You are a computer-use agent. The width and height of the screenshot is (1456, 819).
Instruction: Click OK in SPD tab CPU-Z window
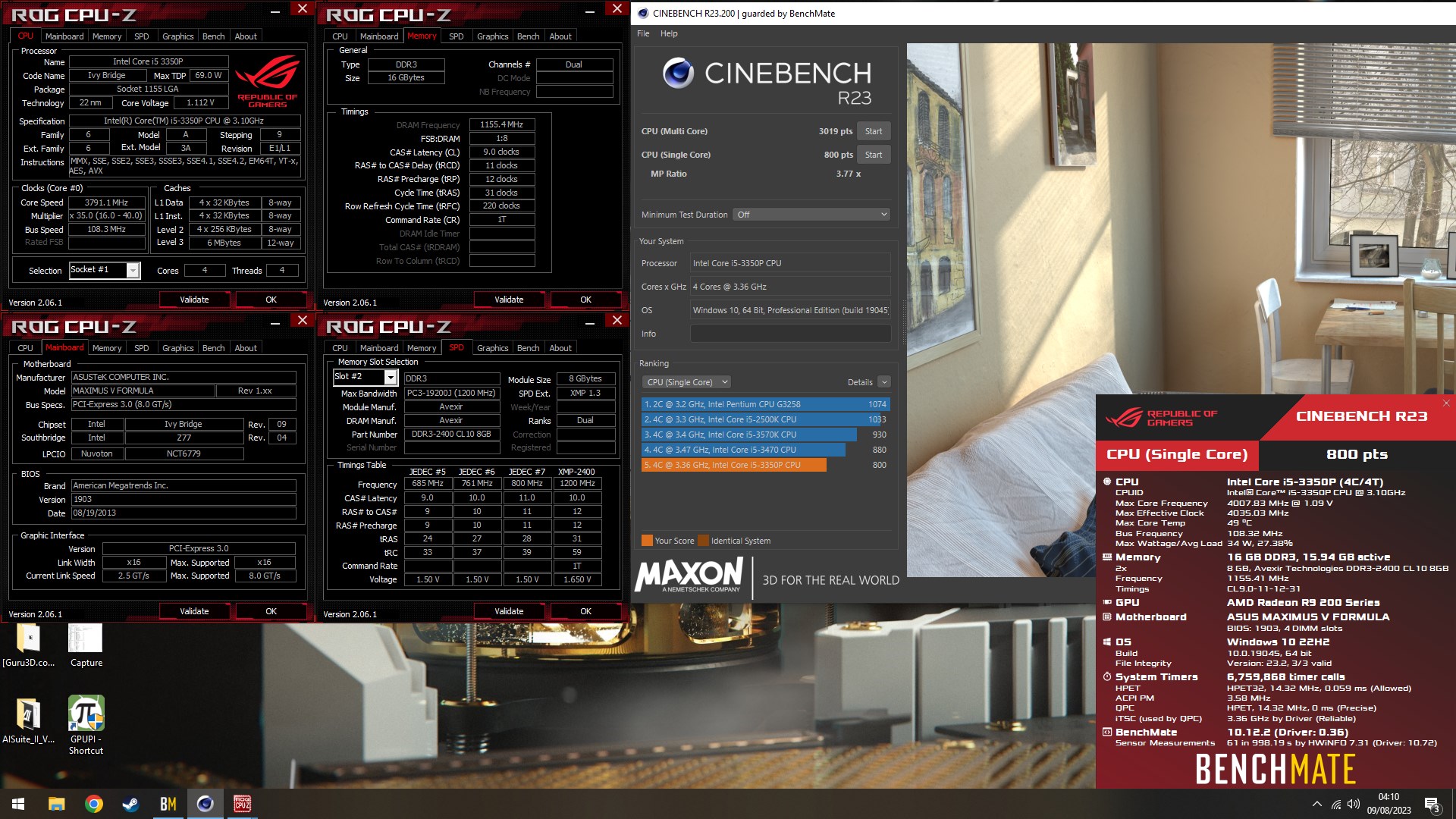tap(585, 611)
